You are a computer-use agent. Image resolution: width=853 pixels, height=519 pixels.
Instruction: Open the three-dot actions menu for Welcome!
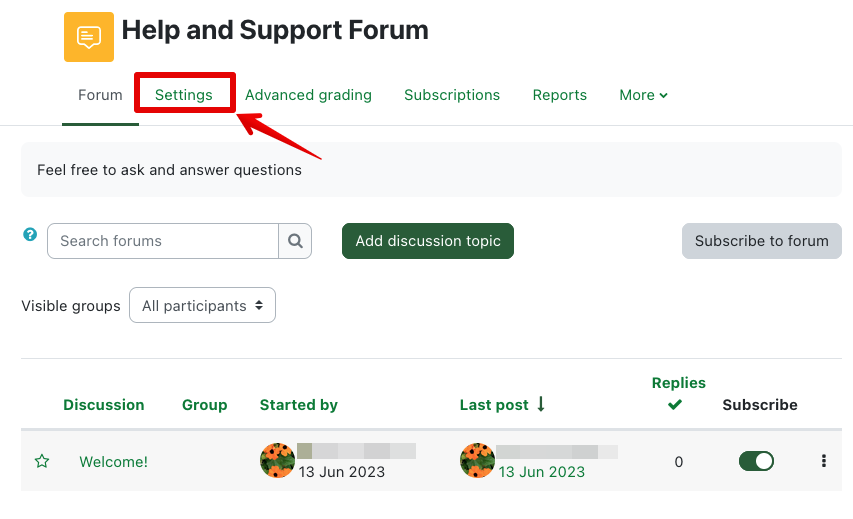tap(824, 461)
